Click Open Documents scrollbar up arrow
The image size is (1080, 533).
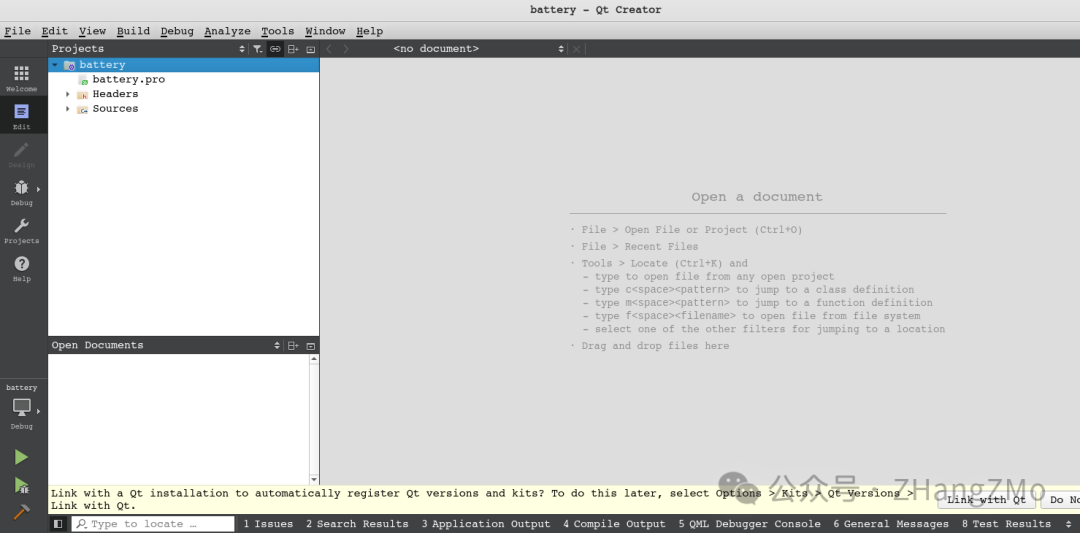click(x=314, y=359)
